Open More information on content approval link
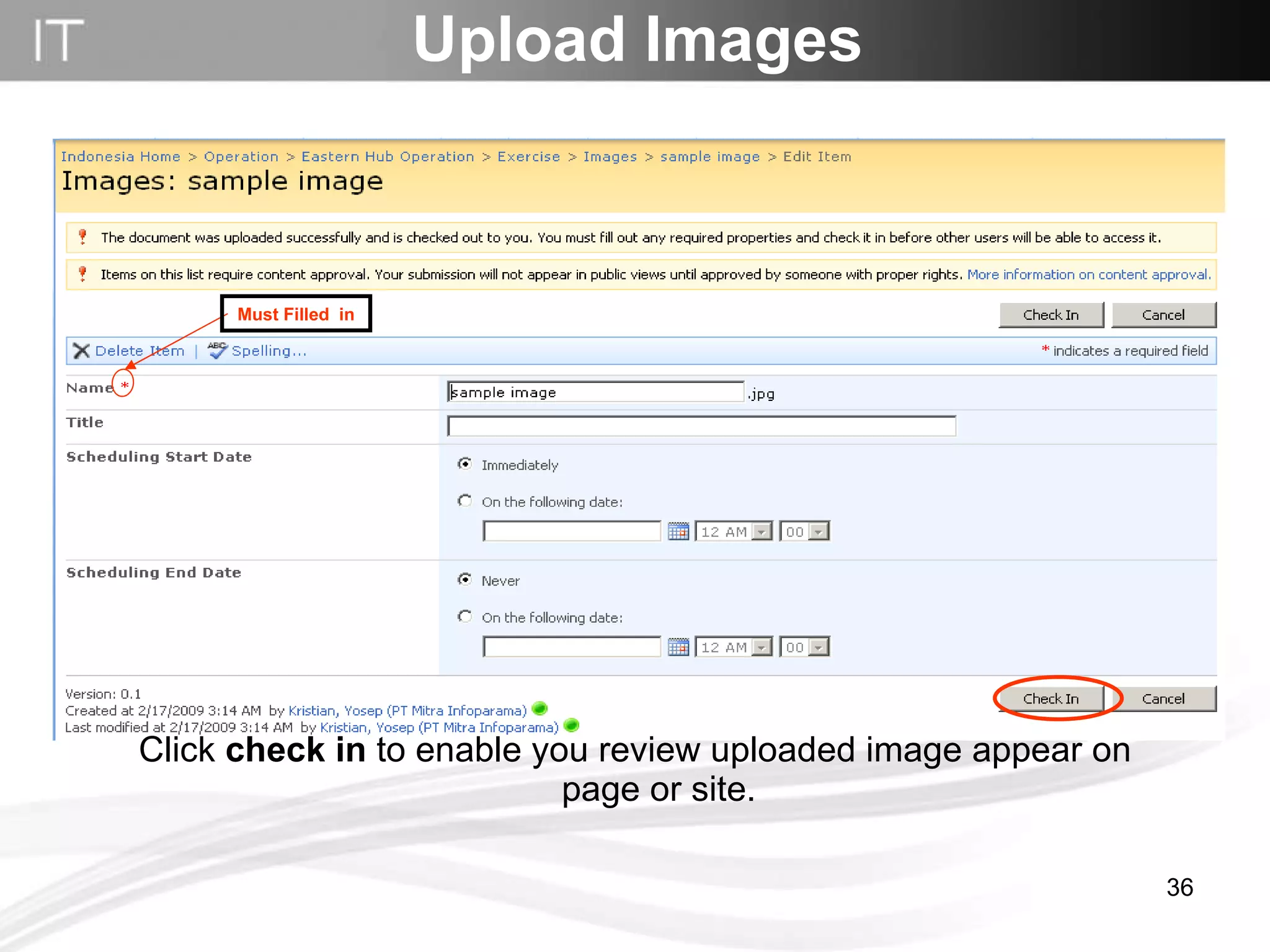The height and width of the screenshot is (952, 1270). [1088, 275]
